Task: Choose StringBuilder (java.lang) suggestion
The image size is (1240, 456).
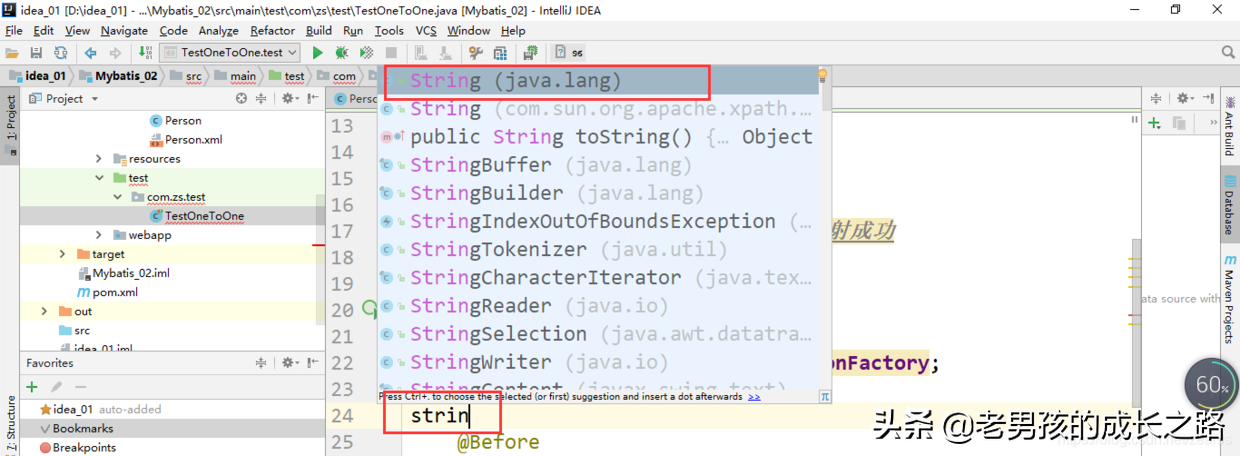Action: point(600,192)
